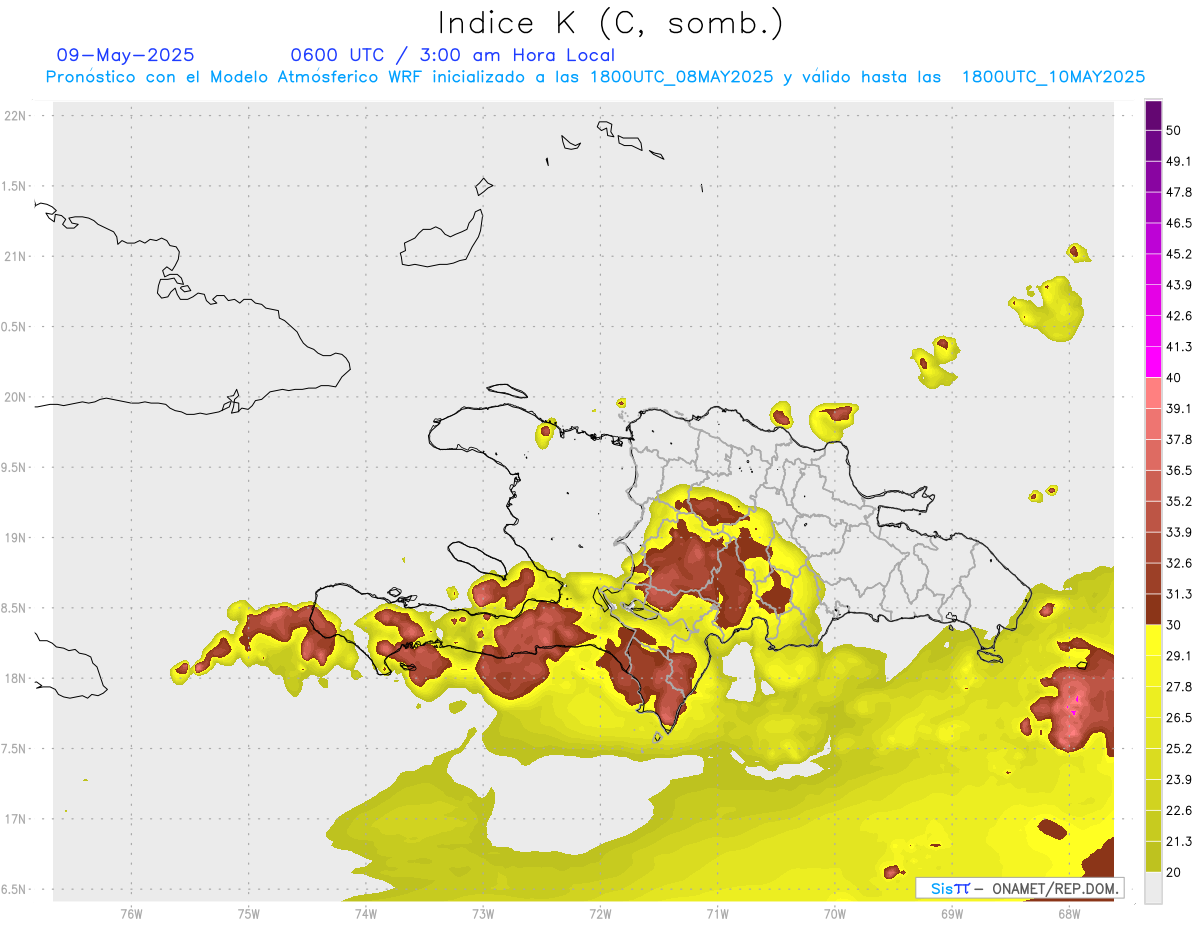Click the colorbar label "27.8"

coord(1179,686)
